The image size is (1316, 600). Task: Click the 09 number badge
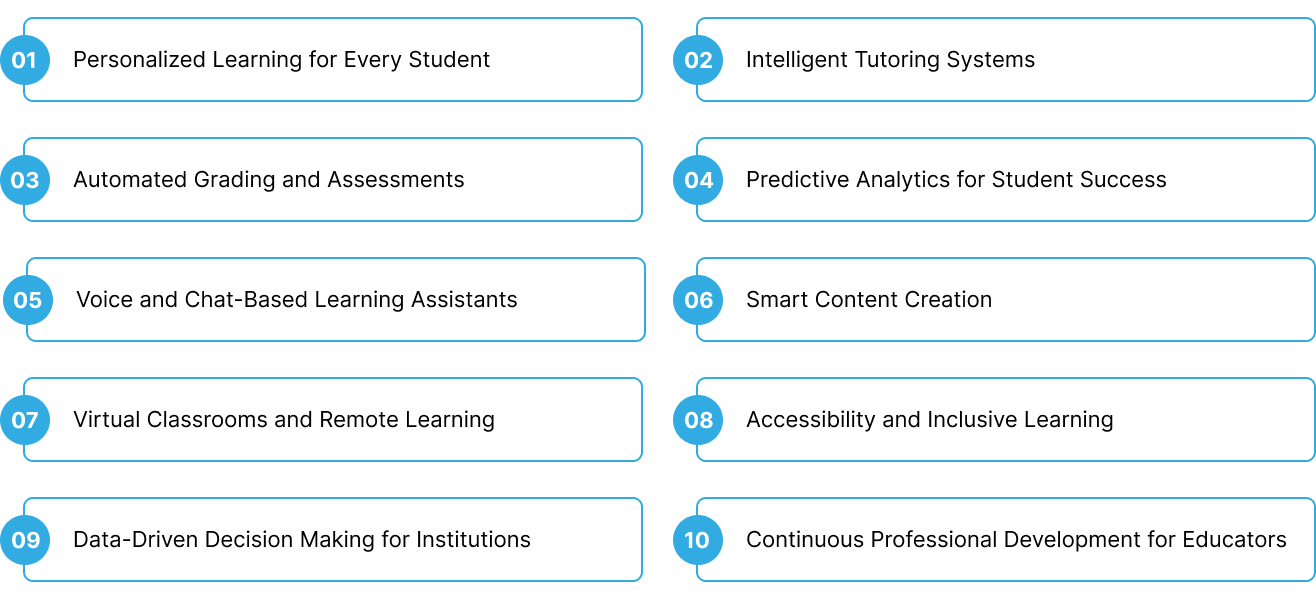point(24,540)
